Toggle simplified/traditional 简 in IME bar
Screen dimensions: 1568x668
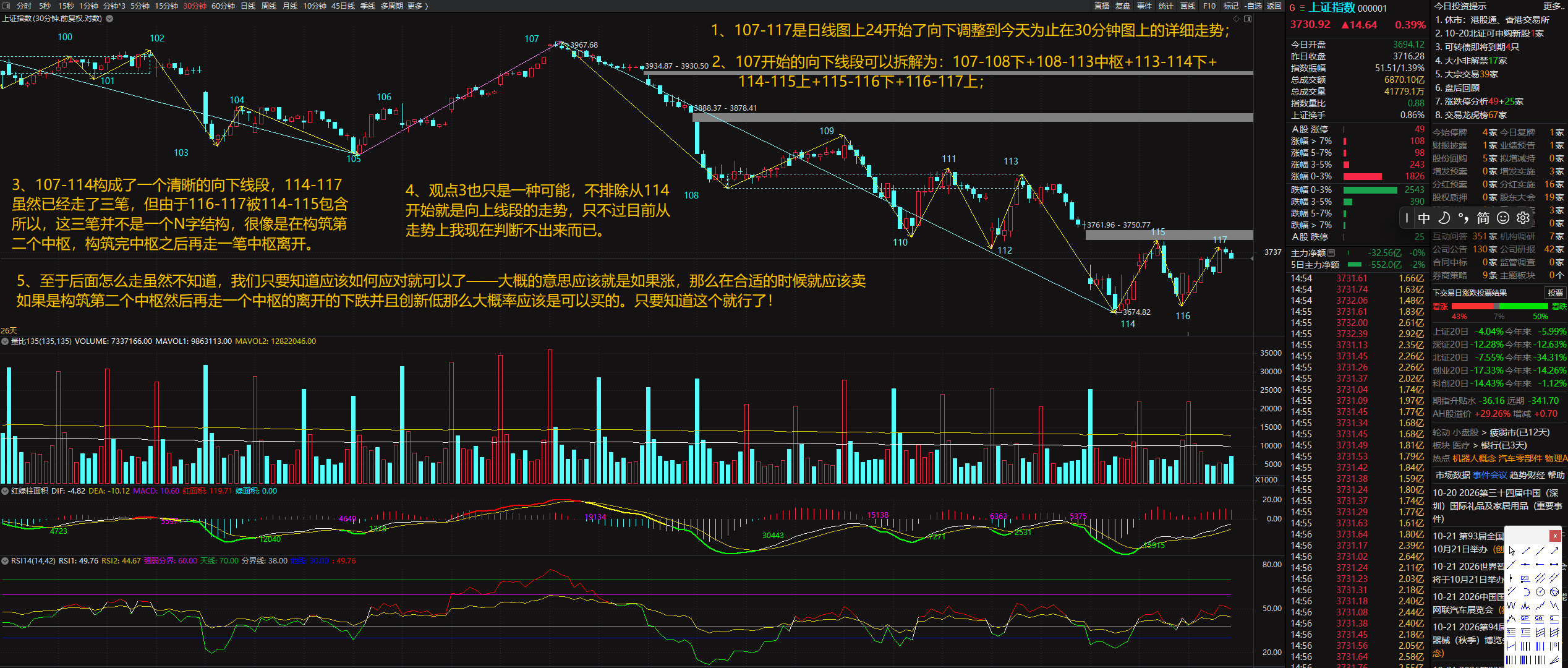pyautogui.click(x=1483, y=218)
